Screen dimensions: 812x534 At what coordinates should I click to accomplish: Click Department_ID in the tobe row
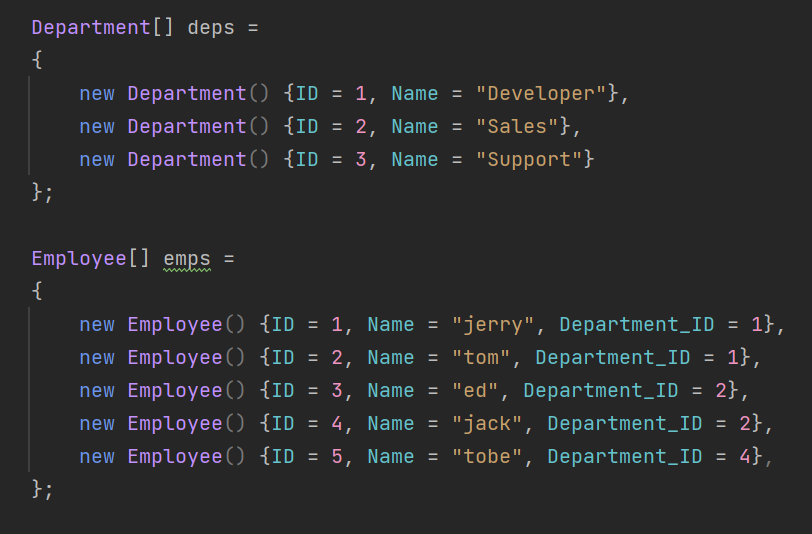(x=625, y=457)
